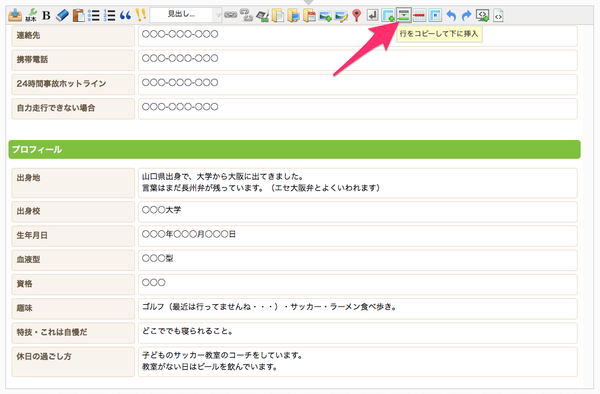This screenshot has height=394, width=600.
Task: Insert an image with picture-plus icon
Action: (x=325, y=16)
